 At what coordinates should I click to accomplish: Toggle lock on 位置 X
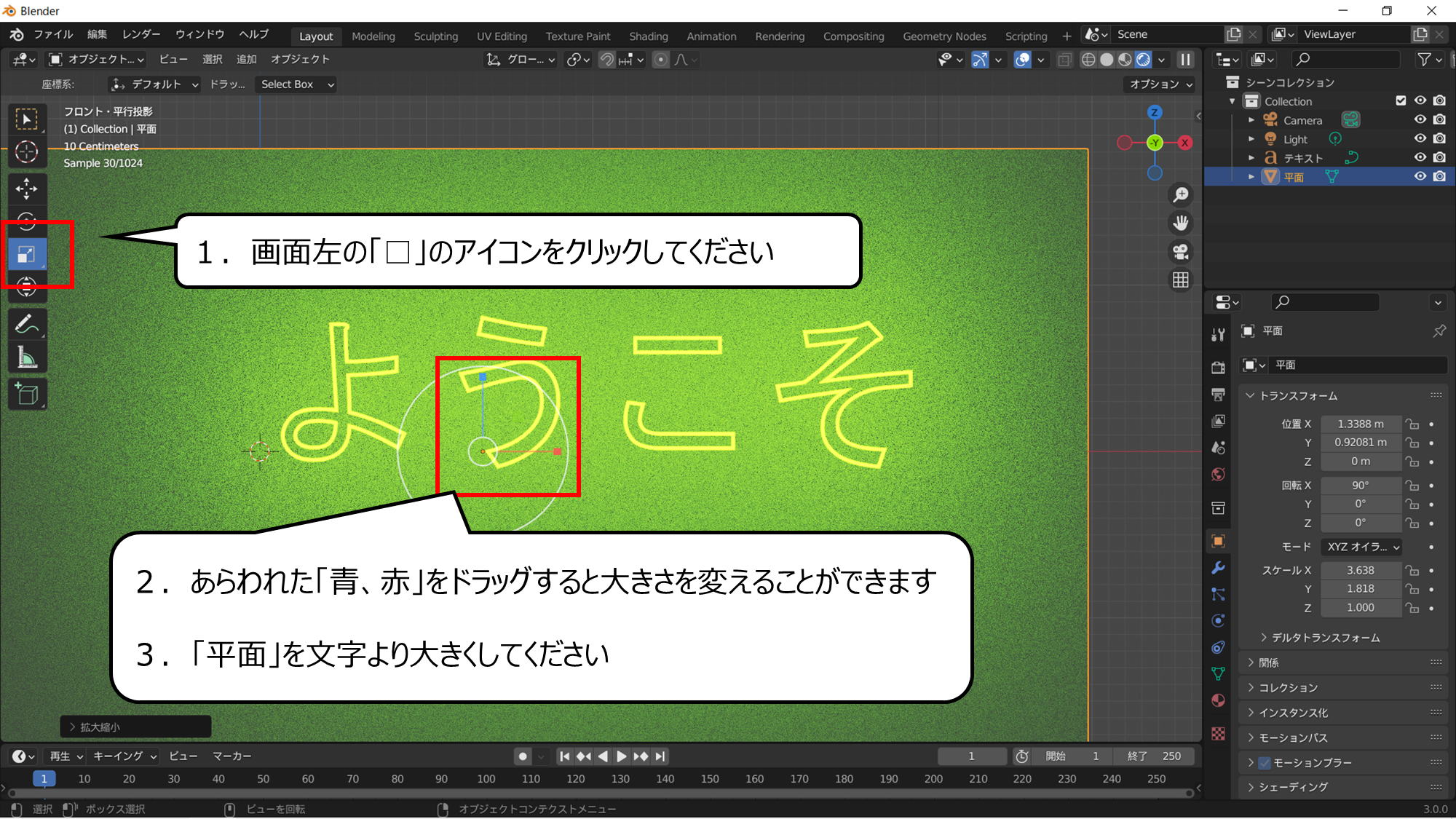point(1412,424)
